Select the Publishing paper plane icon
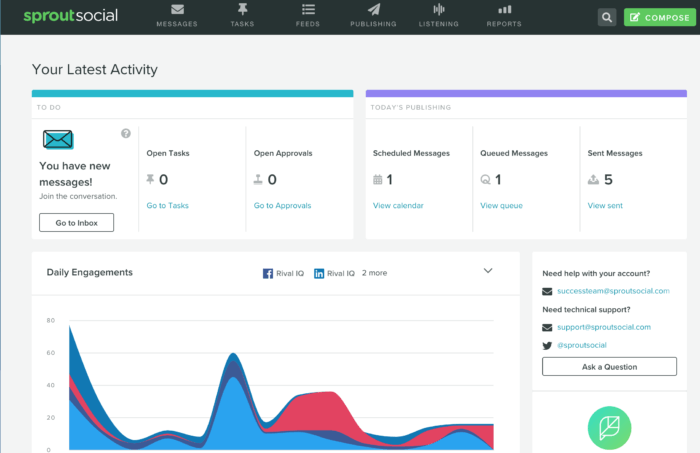This screenshot has height=453, width=700. point(372,10)
